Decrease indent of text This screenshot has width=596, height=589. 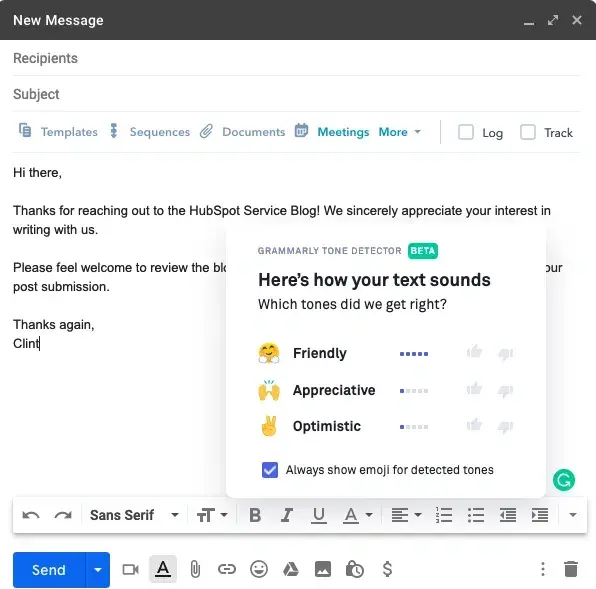click(507, 515)
